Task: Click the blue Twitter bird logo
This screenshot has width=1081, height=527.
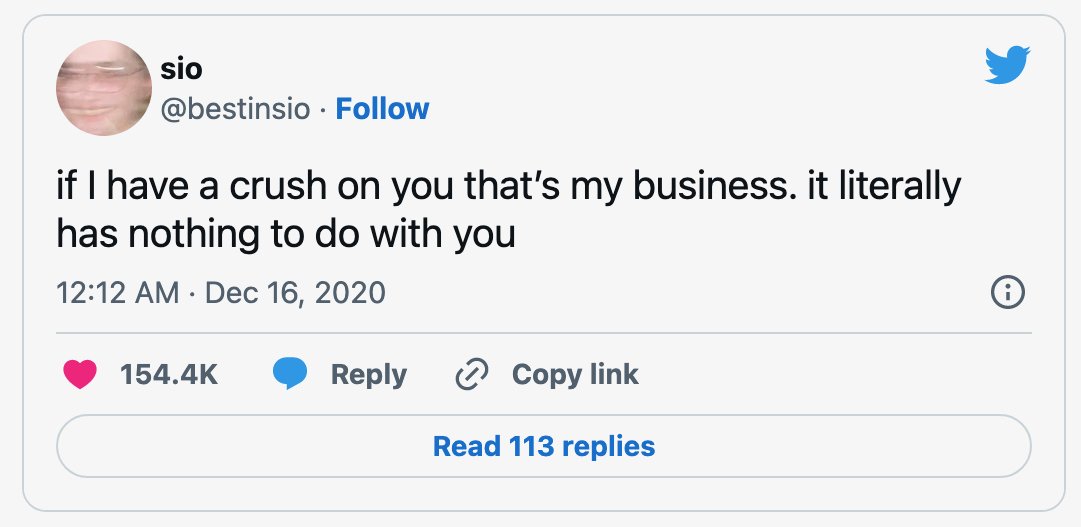Action: (x=1007, y=64)
